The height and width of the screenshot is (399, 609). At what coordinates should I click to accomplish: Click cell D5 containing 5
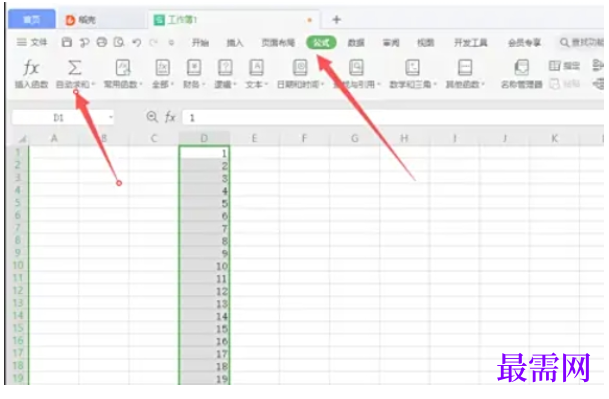tap(204, 203)
